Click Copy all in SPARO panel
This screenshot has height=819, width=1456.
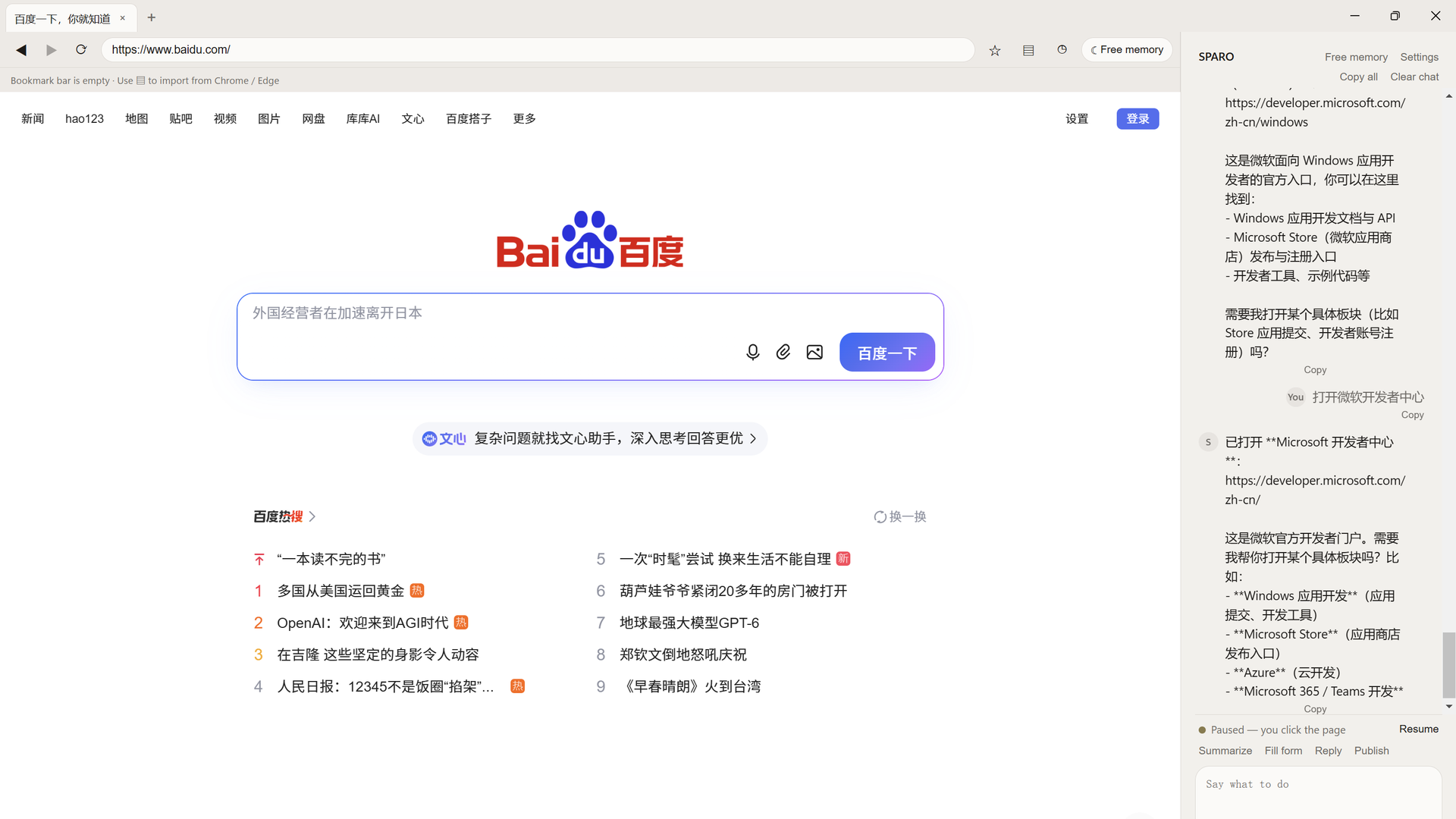click(1358, 77)
